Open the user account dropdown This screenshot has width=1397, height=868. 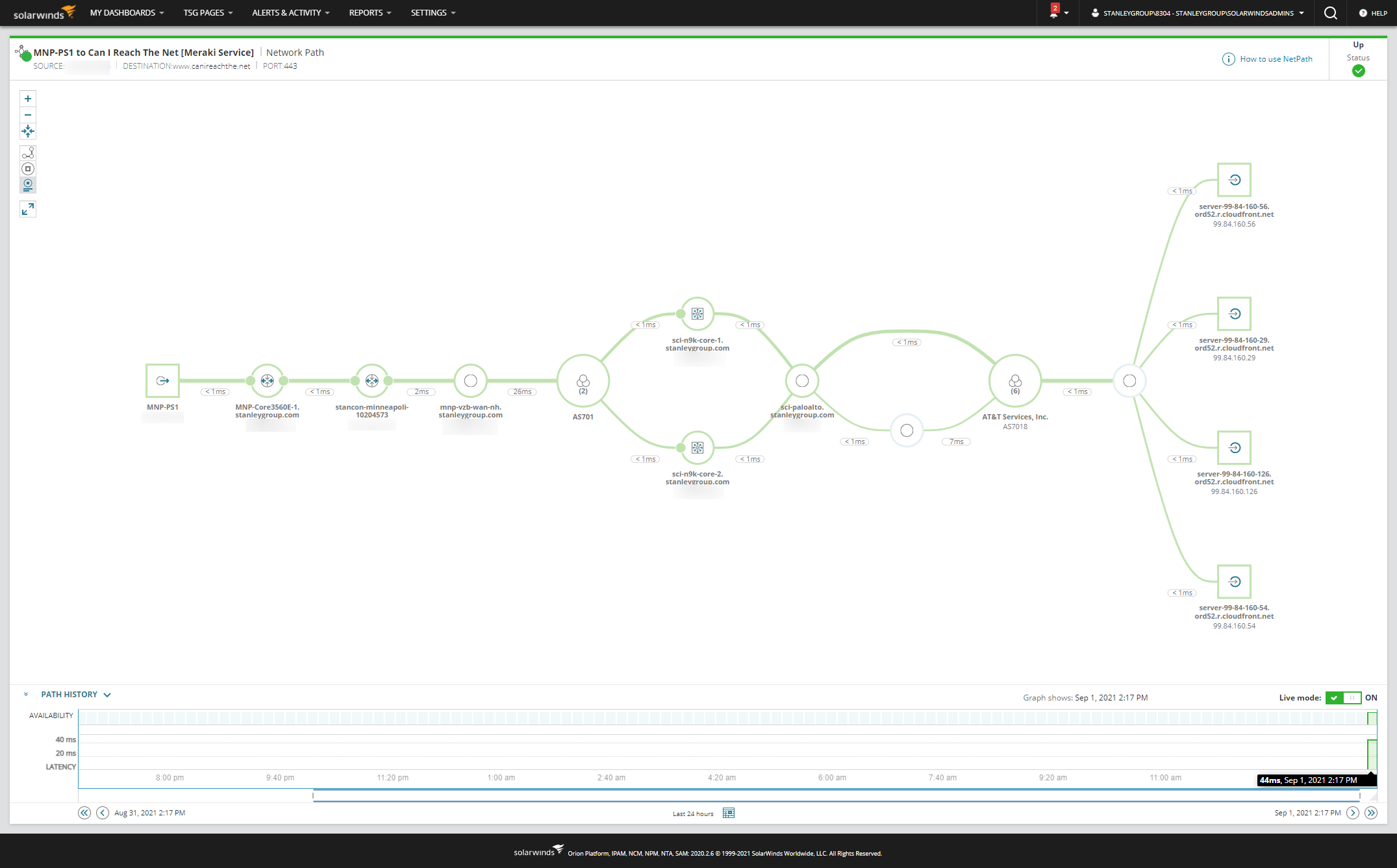click(1198, 13)
